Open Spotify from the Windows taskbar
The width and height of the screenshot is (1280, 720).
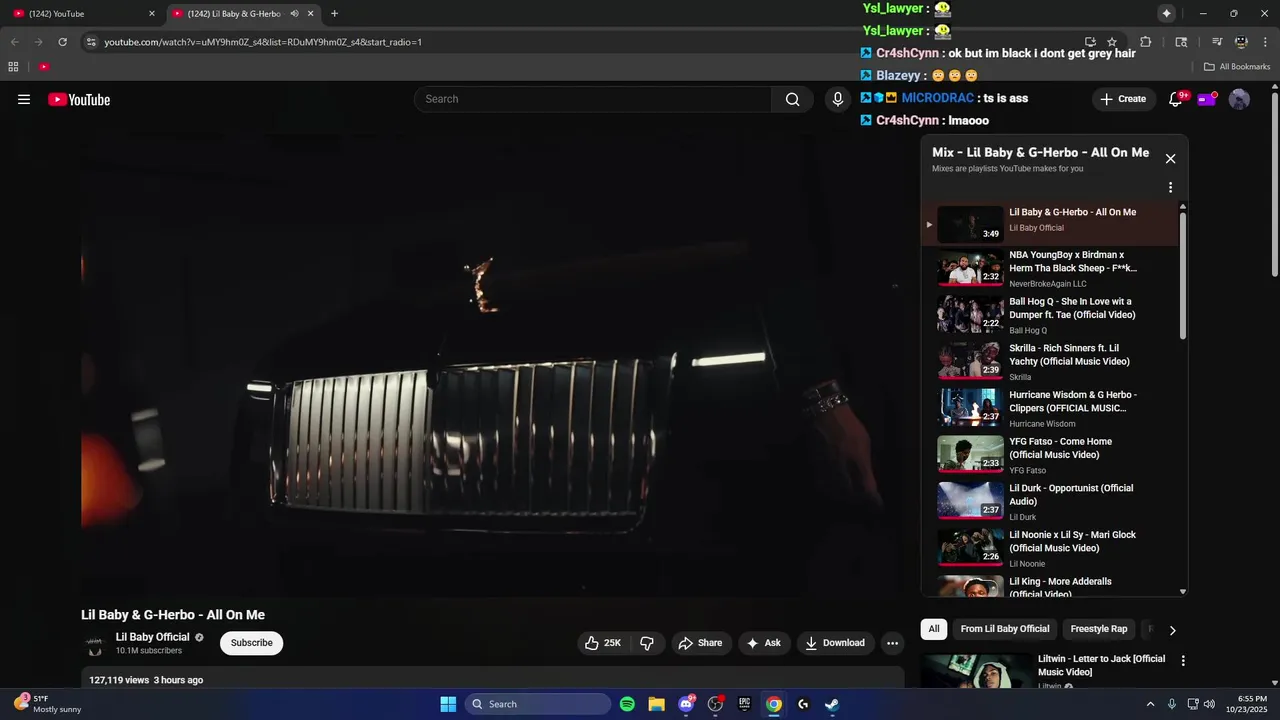tap(627, 704)
